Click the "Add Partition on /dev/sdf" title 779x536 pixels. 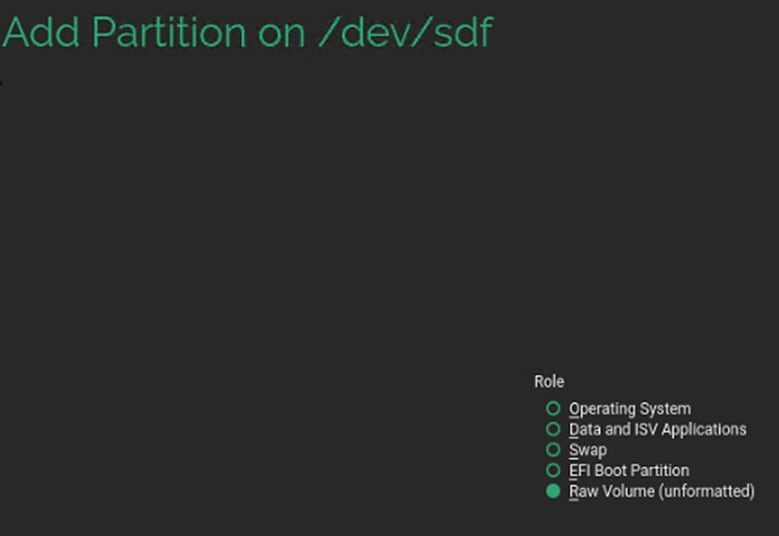pos(247,33)
